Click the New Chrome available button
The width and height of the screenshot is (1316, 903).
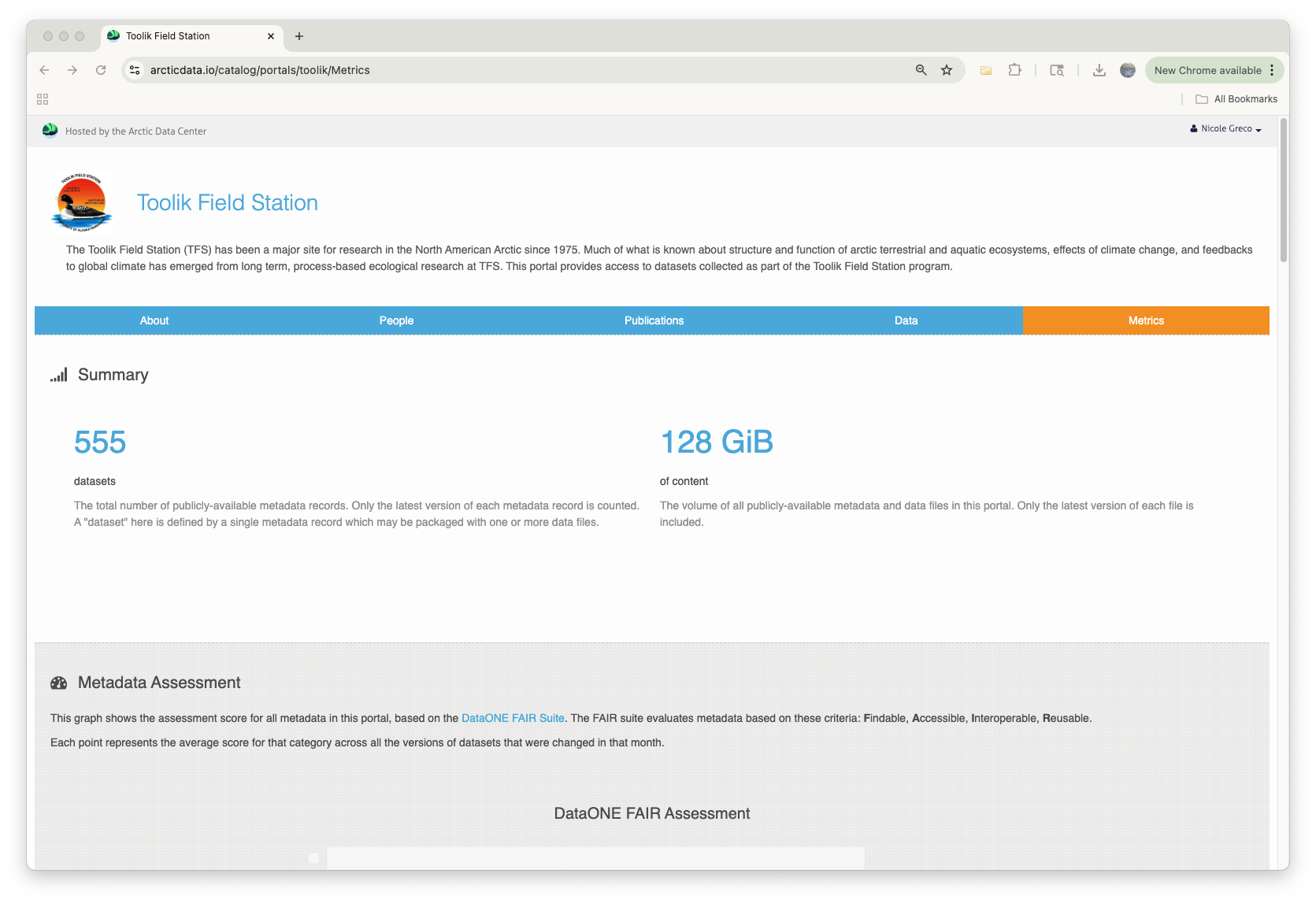1210,70
